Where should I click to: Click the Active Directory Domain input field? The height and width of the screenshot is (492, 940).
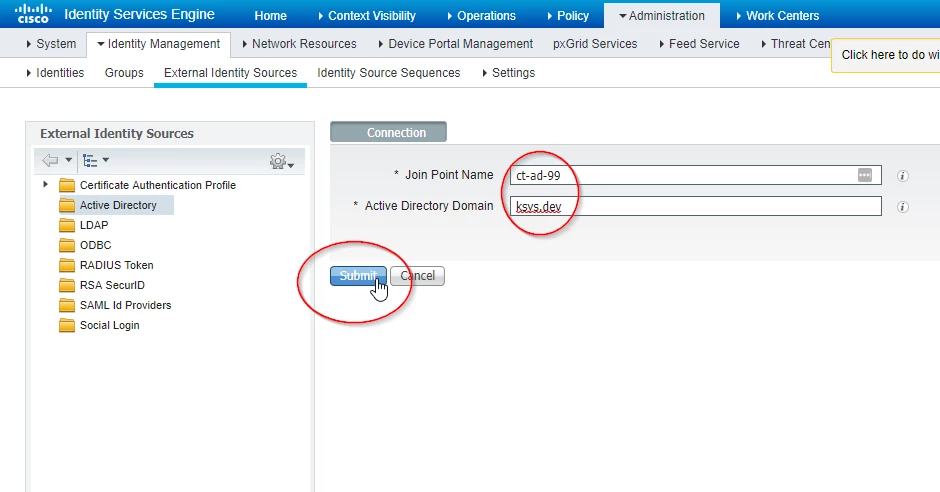coord(695,206)
